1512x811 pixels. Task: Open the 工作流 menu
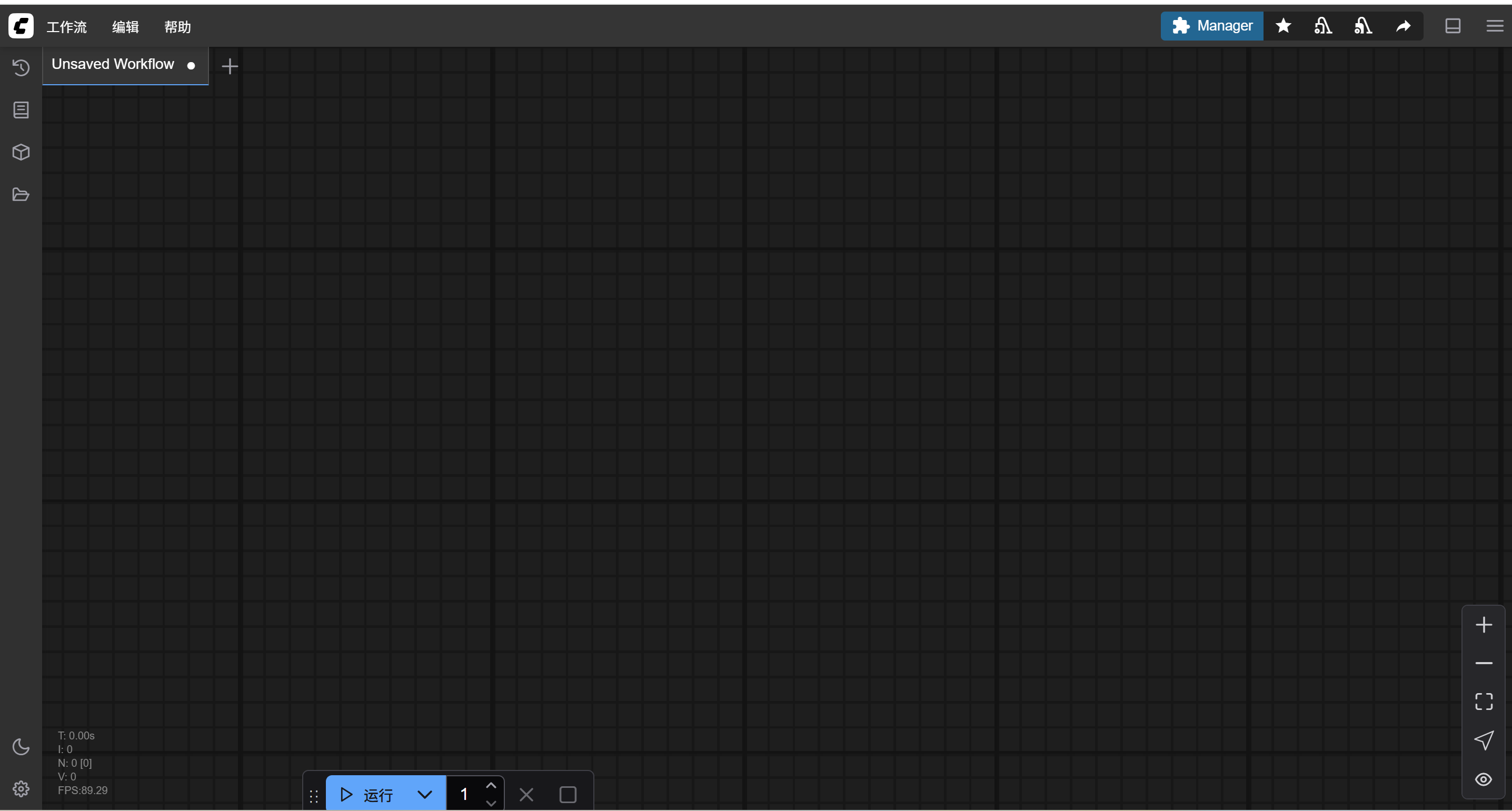click(x=66, y=27)
